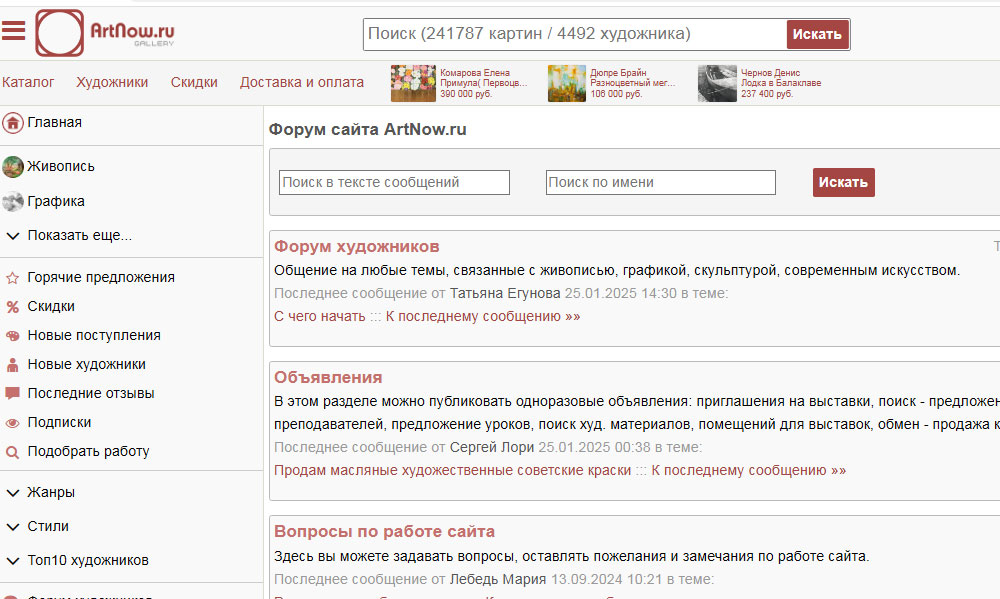The image size is (1000, 599).
Task: Click the star icon for Горячие предложения
Action: point(13,278)
